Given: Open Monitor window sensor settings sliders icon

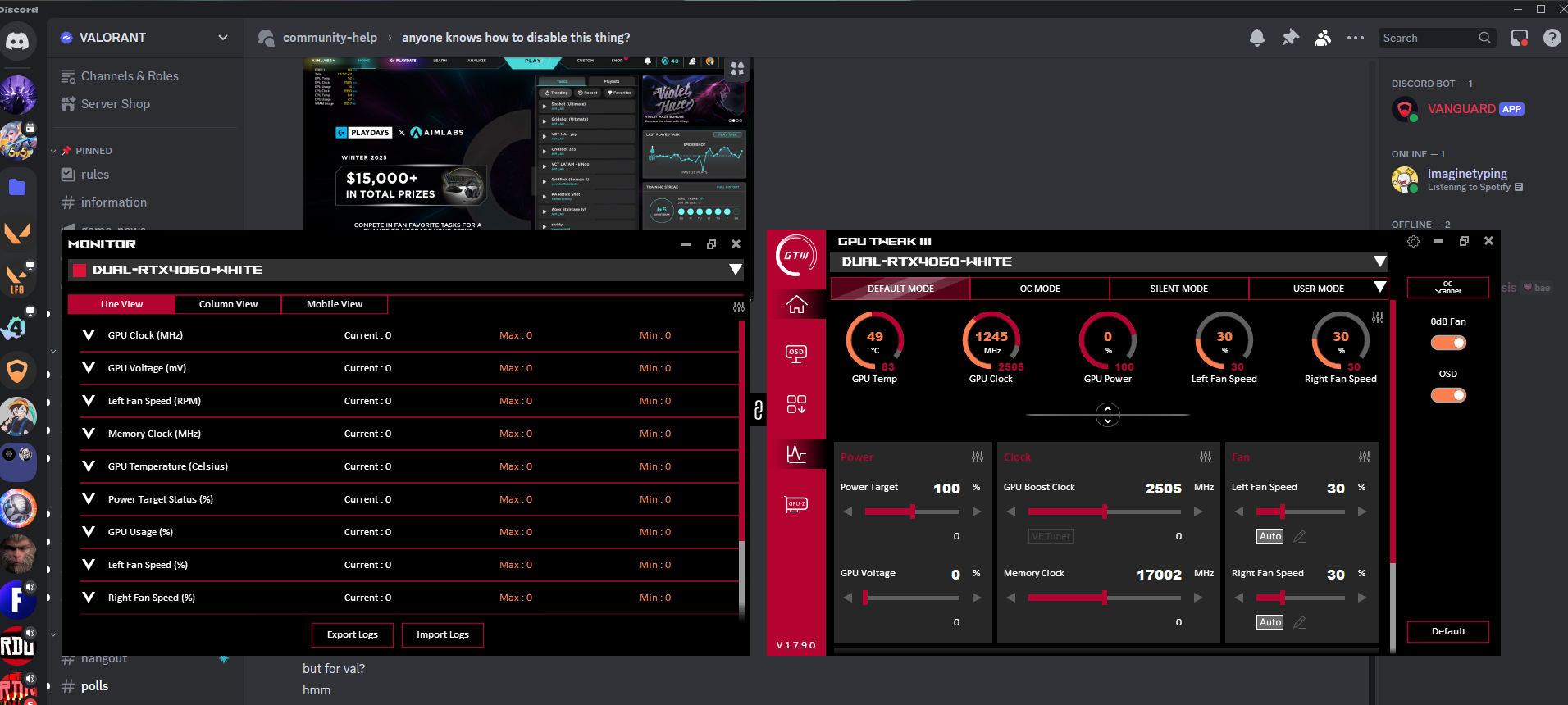Looking at the screenshot, I should click(x=739, y=307).
